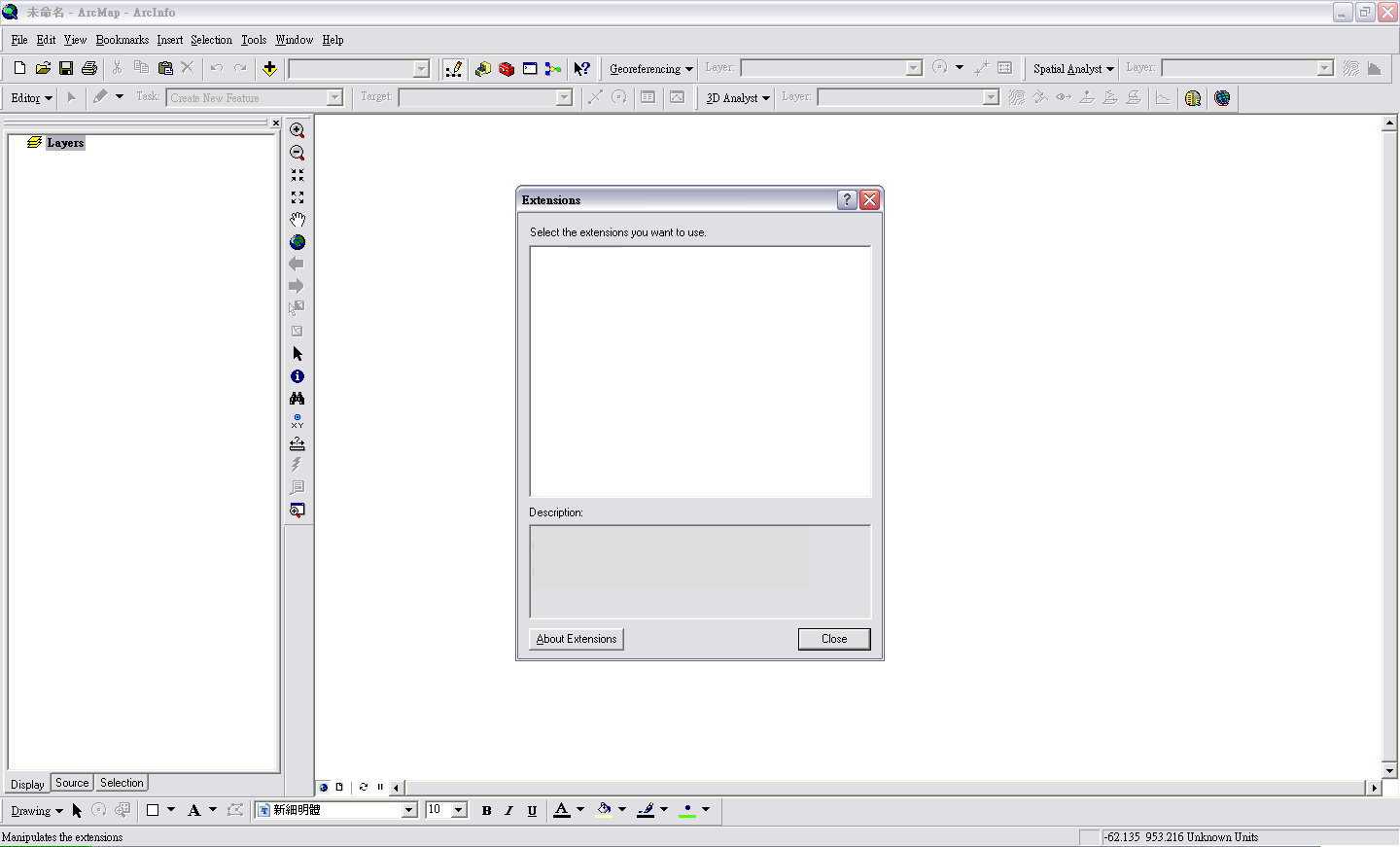Screen dimensions: 1400x847
Task: Select the Identify info tool
Action: [297, 376]
